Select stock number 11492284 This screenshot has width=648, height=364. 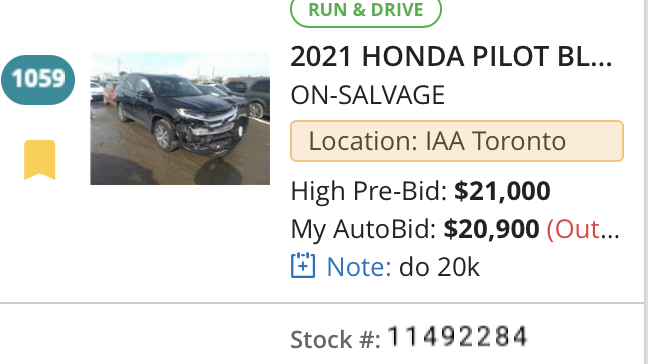pos(457,336)
